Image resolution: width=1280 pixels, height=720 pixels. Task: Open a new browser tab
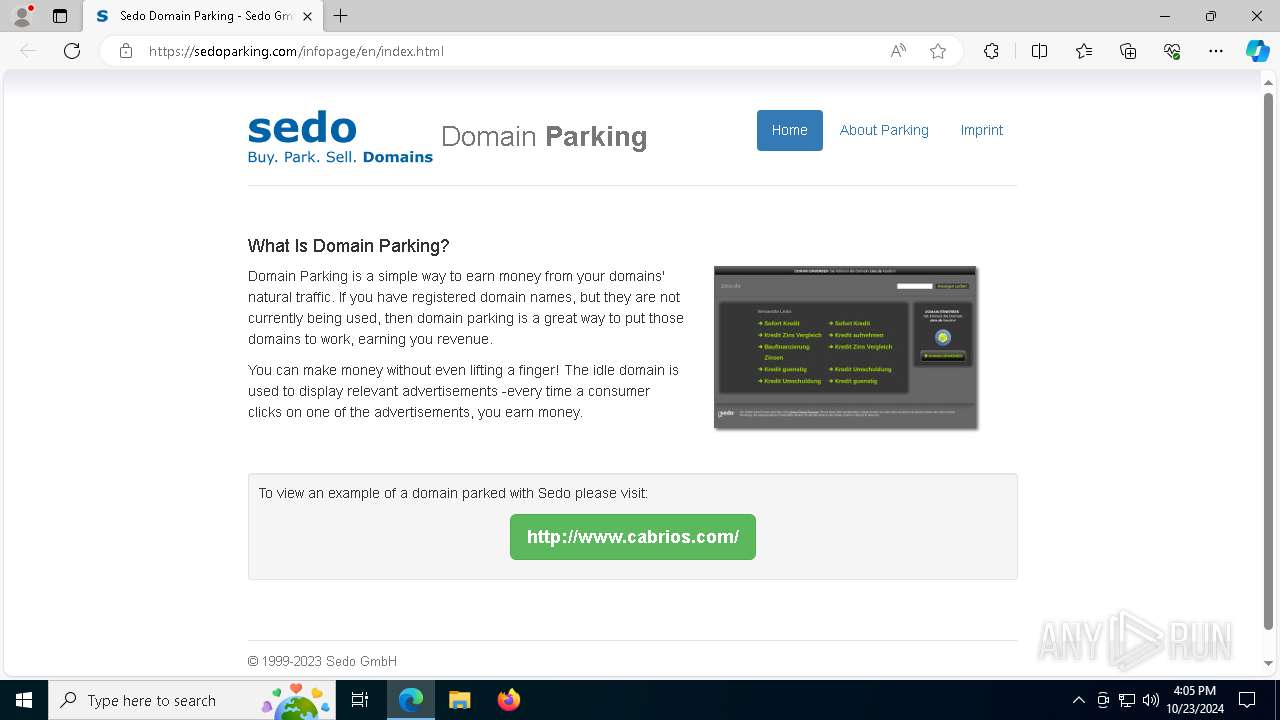[341, 16]
